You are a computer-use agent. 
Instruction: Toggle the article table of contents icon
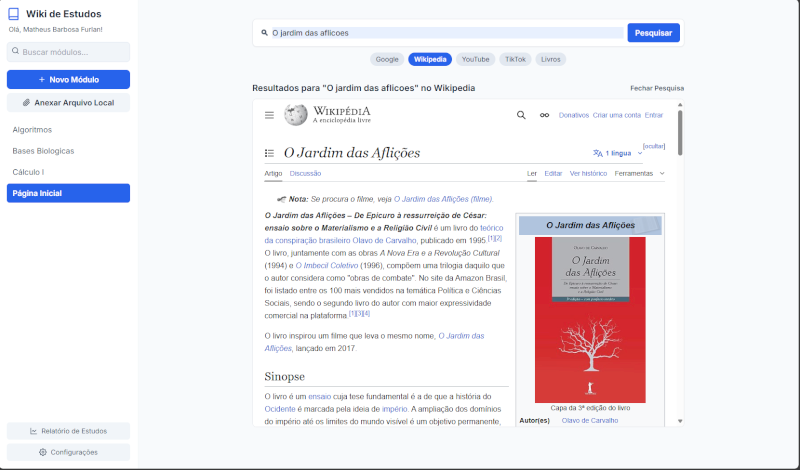click(x=269, y=153)
